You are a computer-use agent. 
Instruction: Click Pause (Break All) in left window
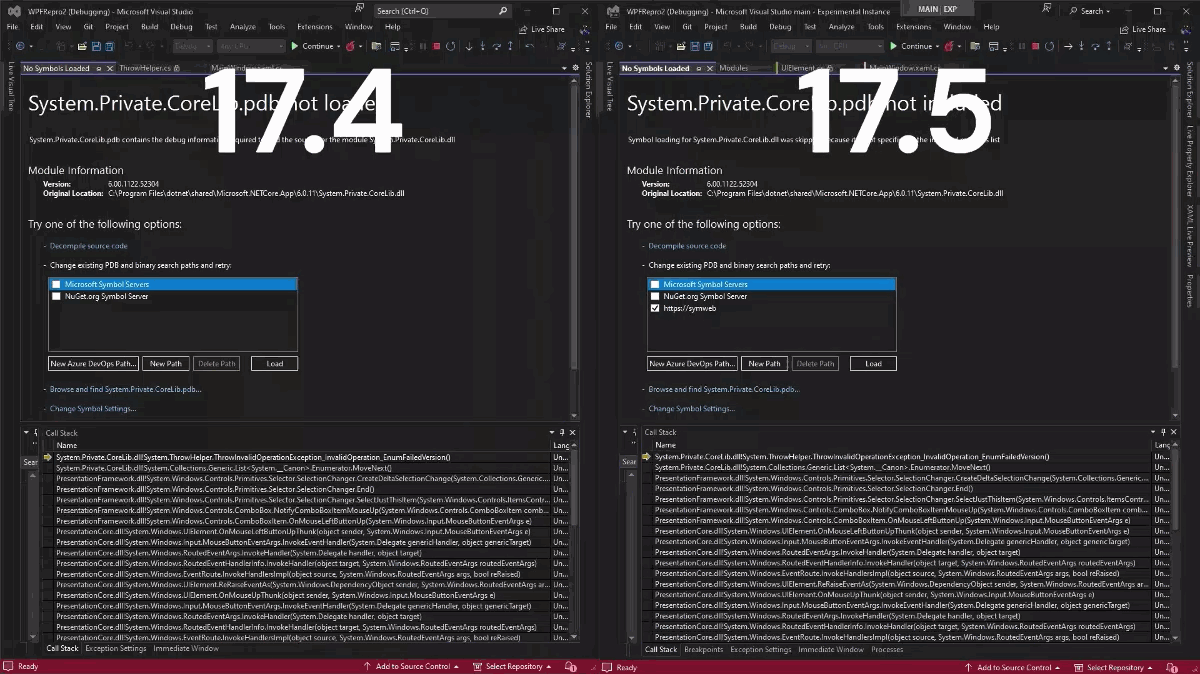pos(422,46)
